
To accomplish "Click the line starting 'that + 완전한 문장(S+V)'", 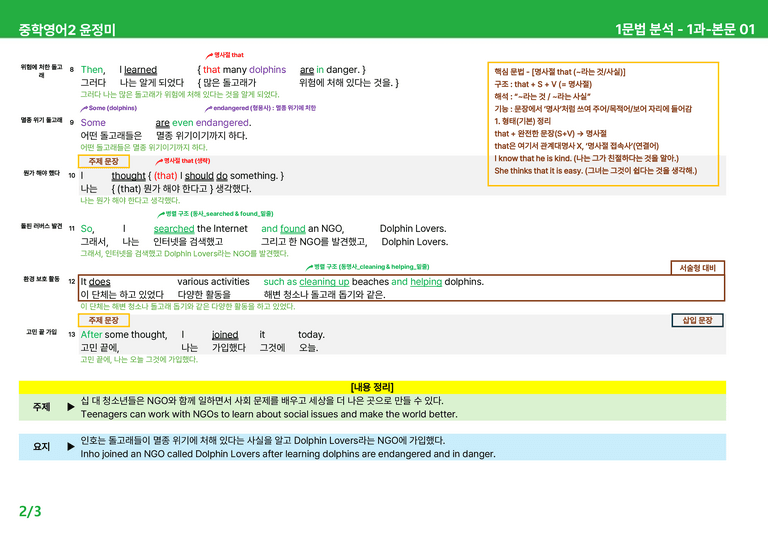I will click(x=551, y=133).
